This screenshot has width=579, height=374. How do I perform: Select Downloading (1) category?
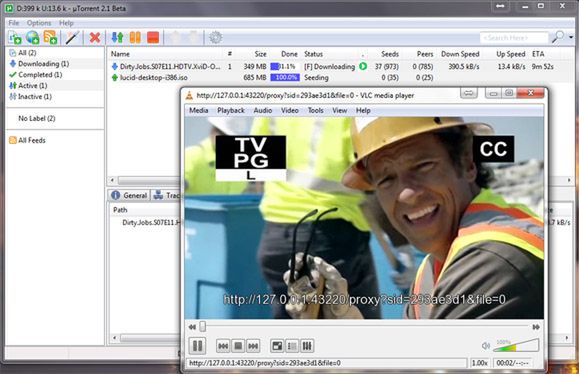click(44, 64)
